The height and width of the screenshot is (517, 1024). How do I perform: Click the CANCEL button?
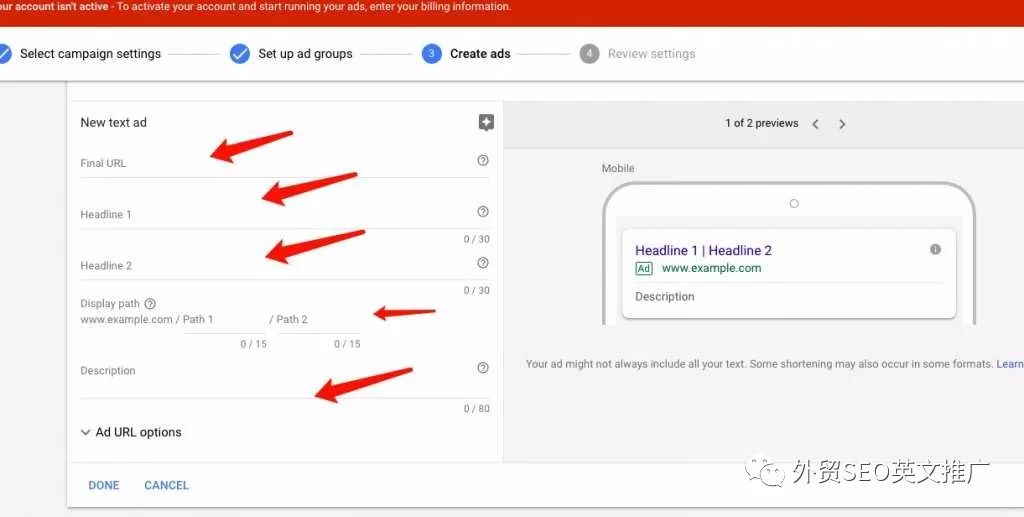click(167, 485)
